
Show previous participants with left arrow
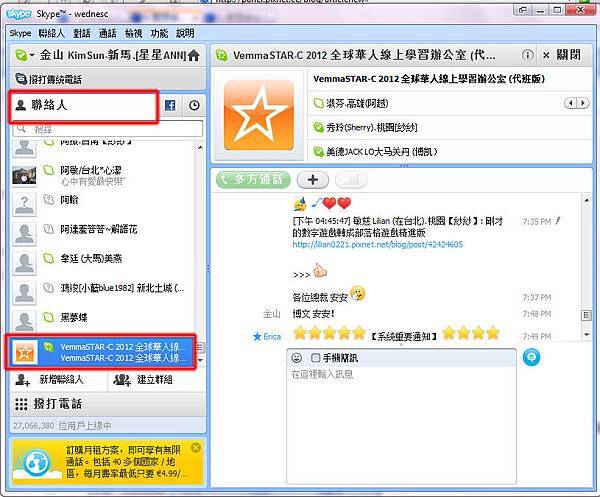point(571,103)
